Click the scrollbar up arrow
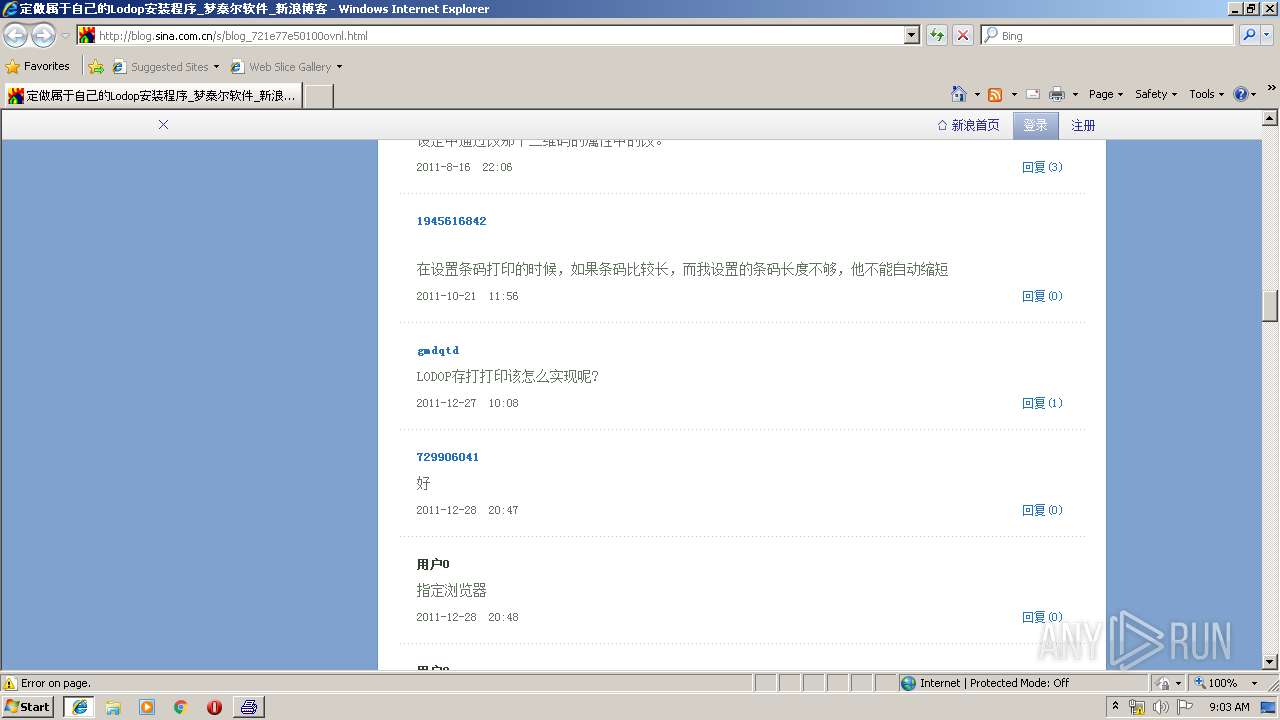This screenshot has width=1280, height=720. tap(1270, 118)
